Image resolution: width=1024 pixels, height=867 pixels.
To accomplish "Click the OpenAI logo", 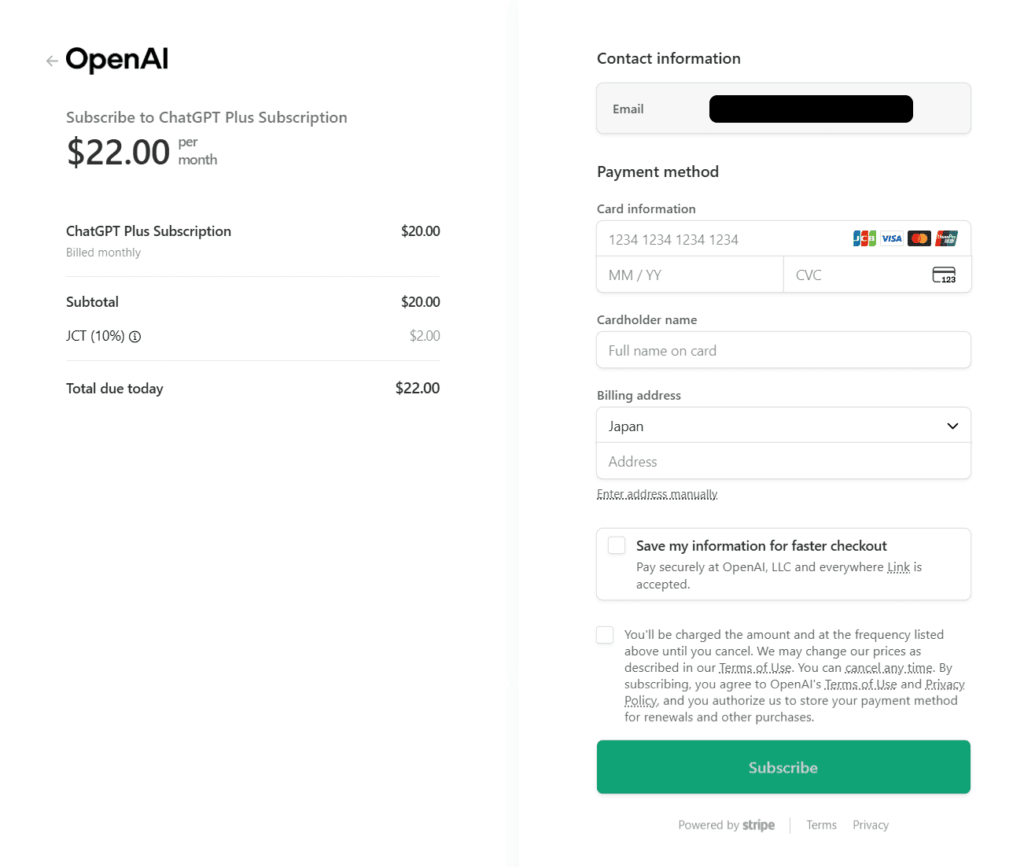I will tap(117, 60).
